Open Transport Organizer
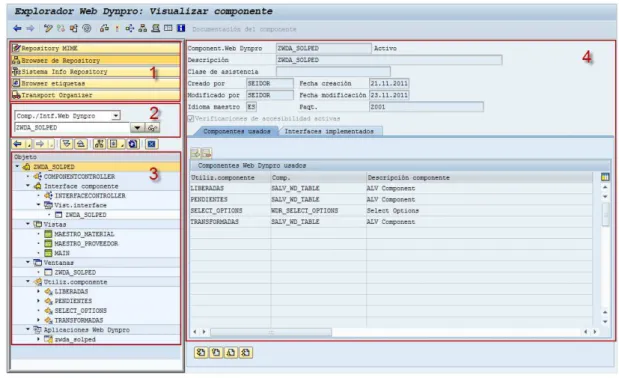This screenshot has width=619, height=378. (x=96, y=95)
